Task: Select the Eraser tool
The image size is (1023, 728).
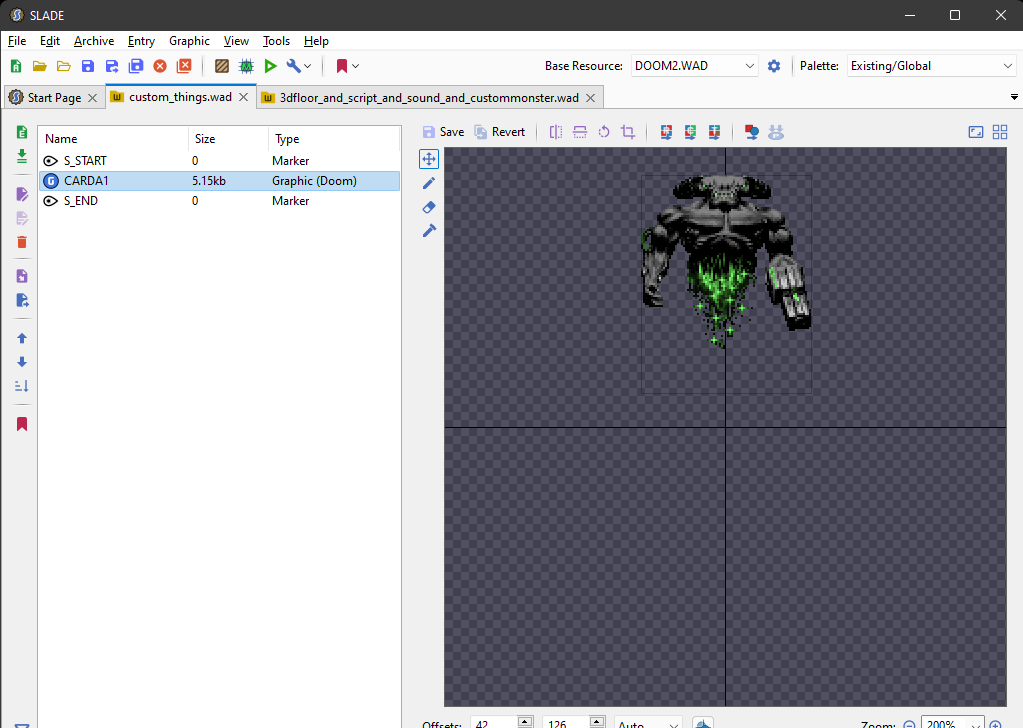Action: click(x=429, y=207)
